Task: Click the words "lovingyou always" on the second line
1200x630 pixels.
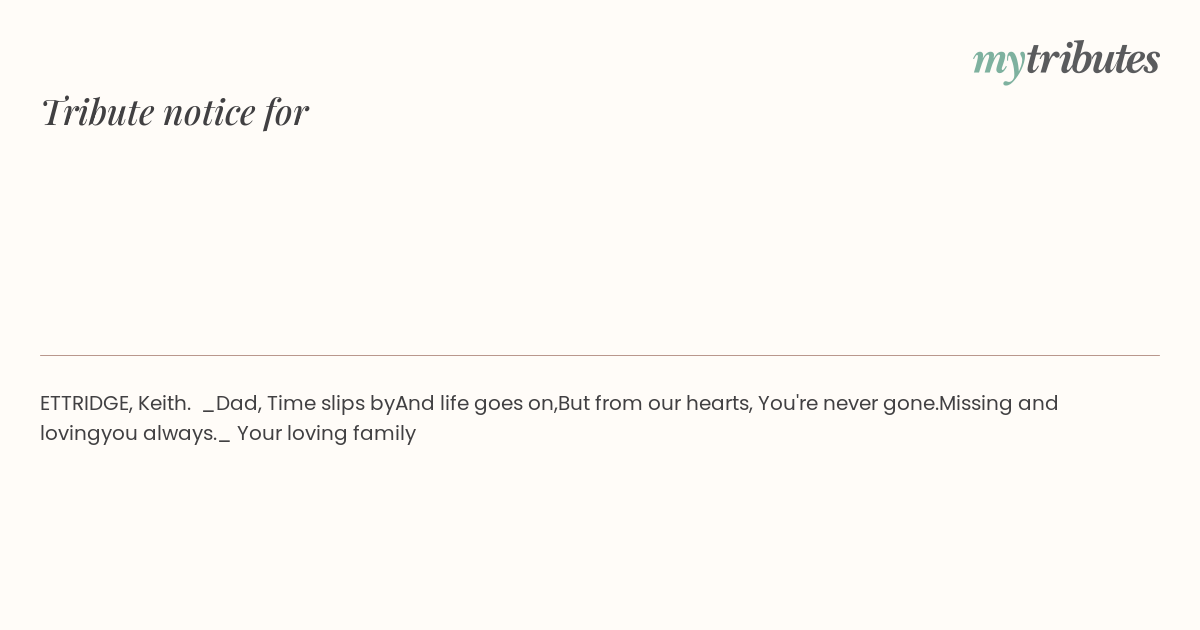Action: tap(127, 433)
